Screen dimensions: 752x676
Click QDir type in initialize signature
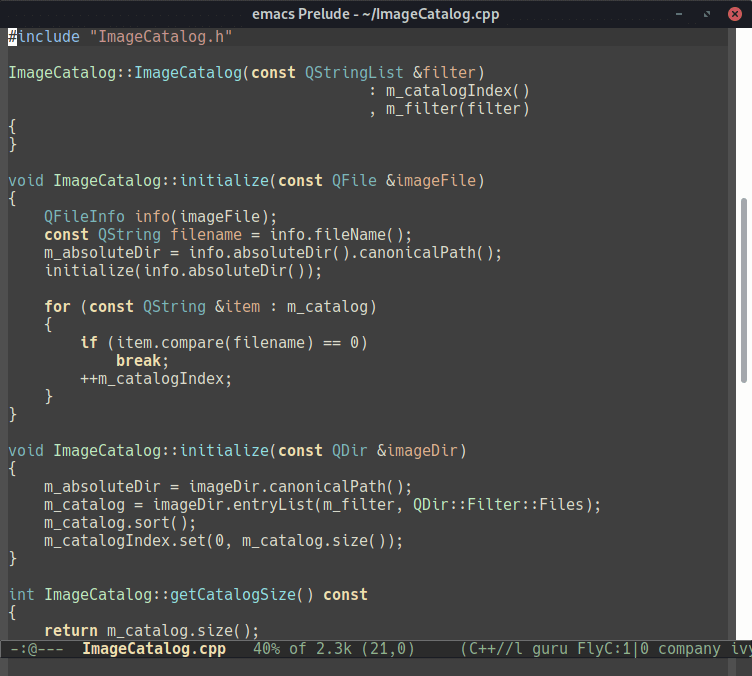click(349, 451)
